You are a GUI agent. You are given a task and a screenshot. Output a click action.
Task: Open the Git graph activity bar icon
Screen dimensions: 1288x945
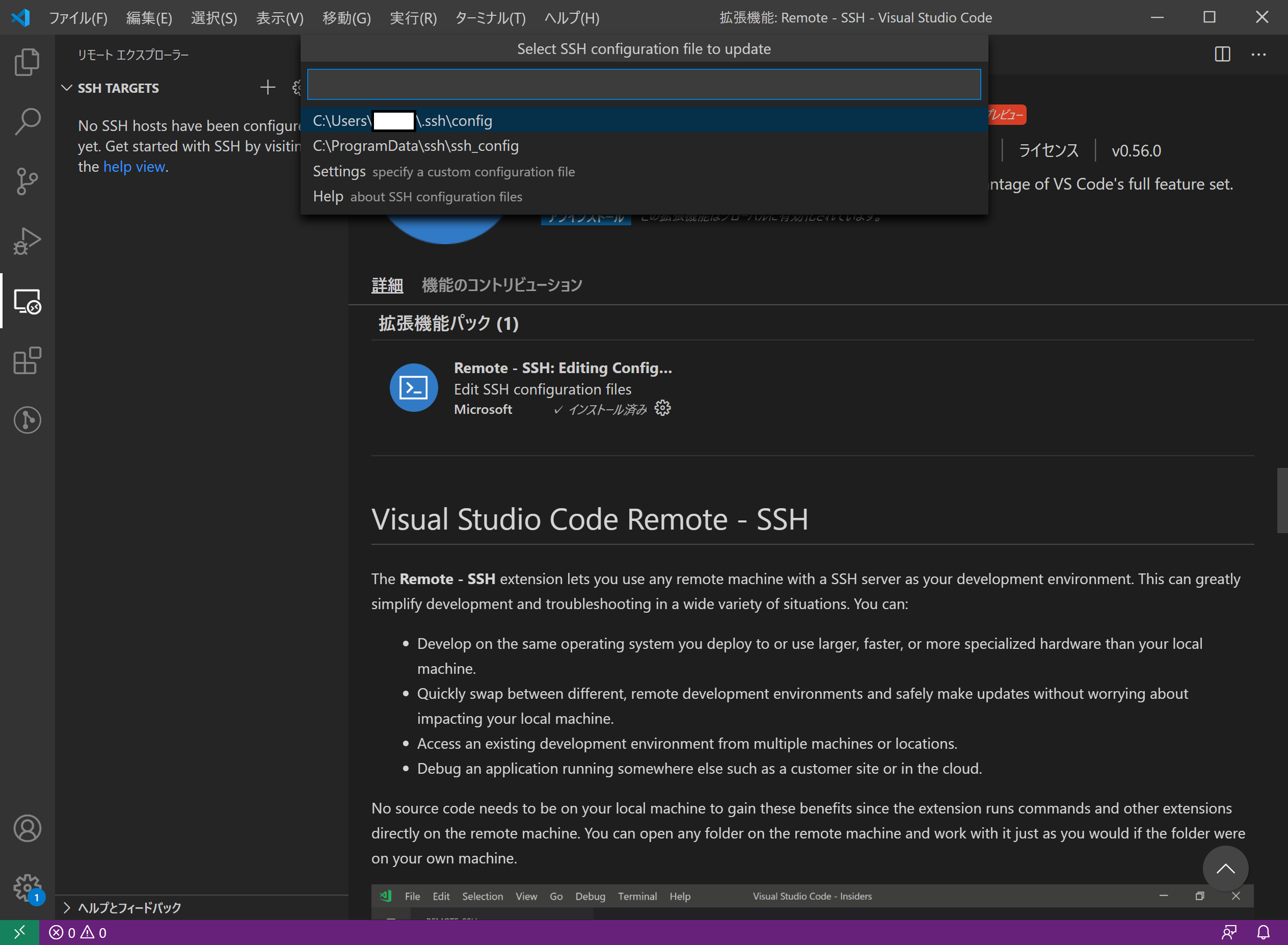(27, 421)
